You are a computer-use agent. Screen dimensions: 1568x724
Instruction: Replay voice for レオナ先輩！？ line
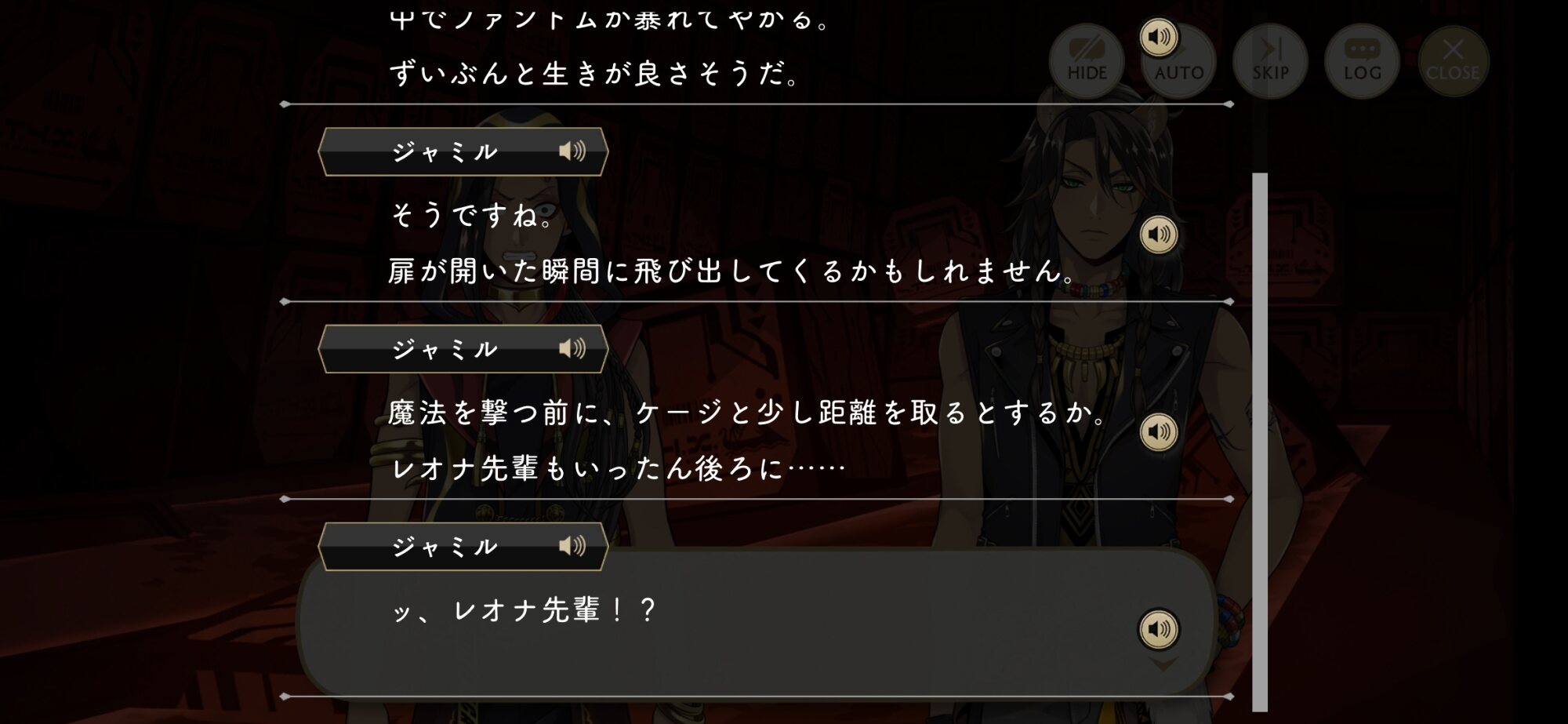(x=1159, y=629)
